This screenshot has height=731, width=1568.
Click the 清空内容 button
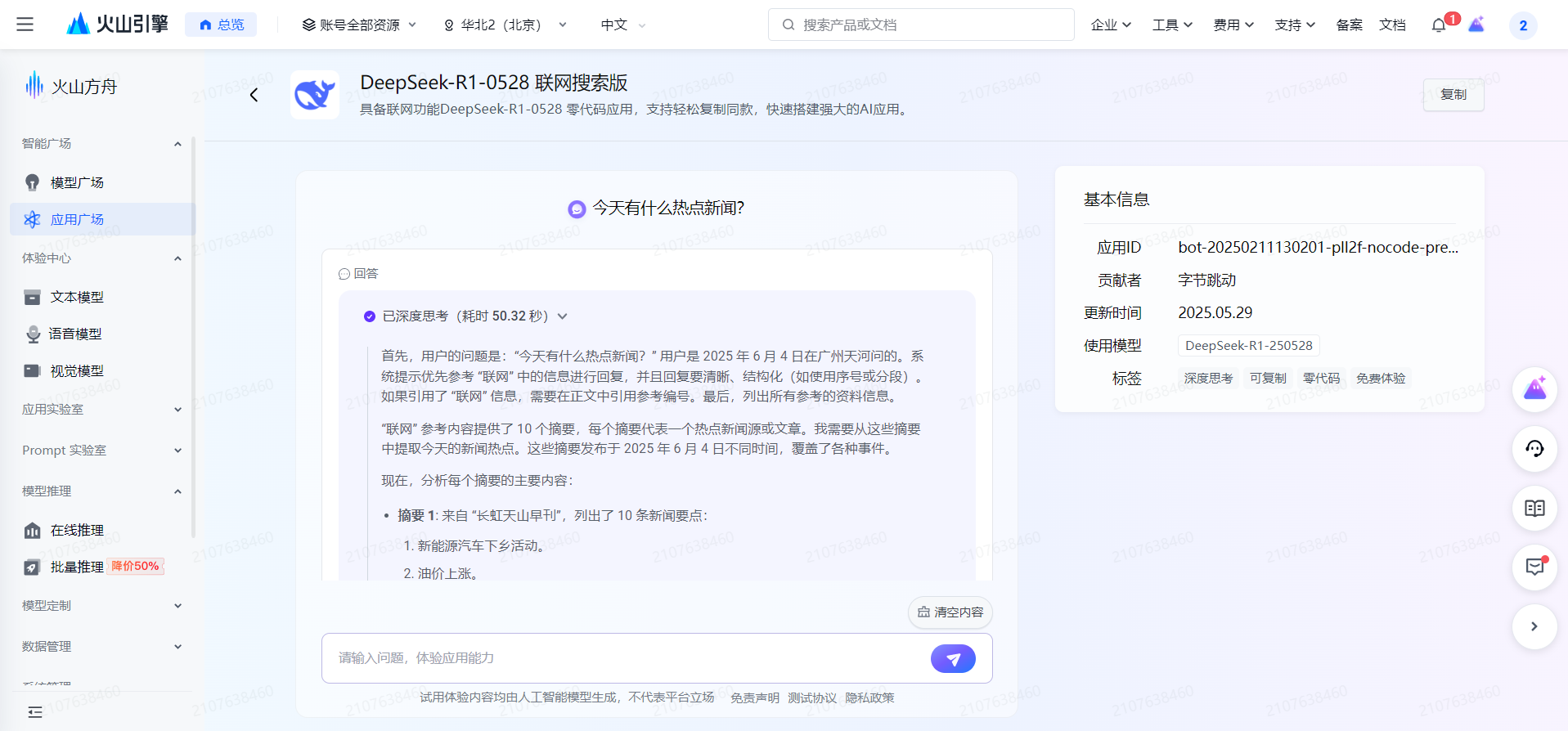point(950,612)
